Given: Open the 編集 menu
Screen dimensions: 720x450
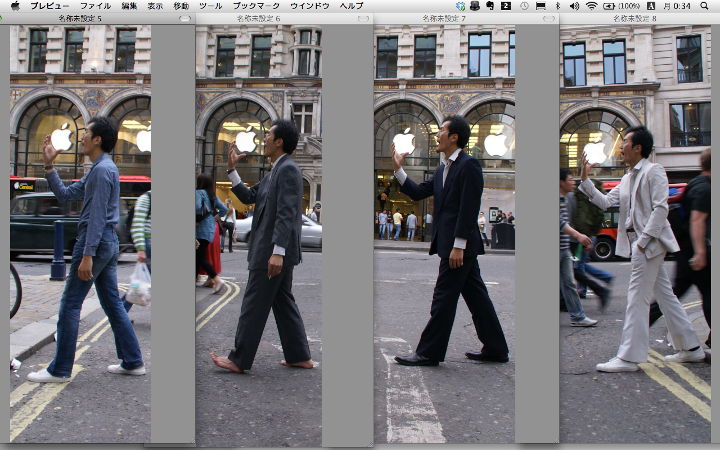Looking at the screenshot, I should (x=130, y=6).
